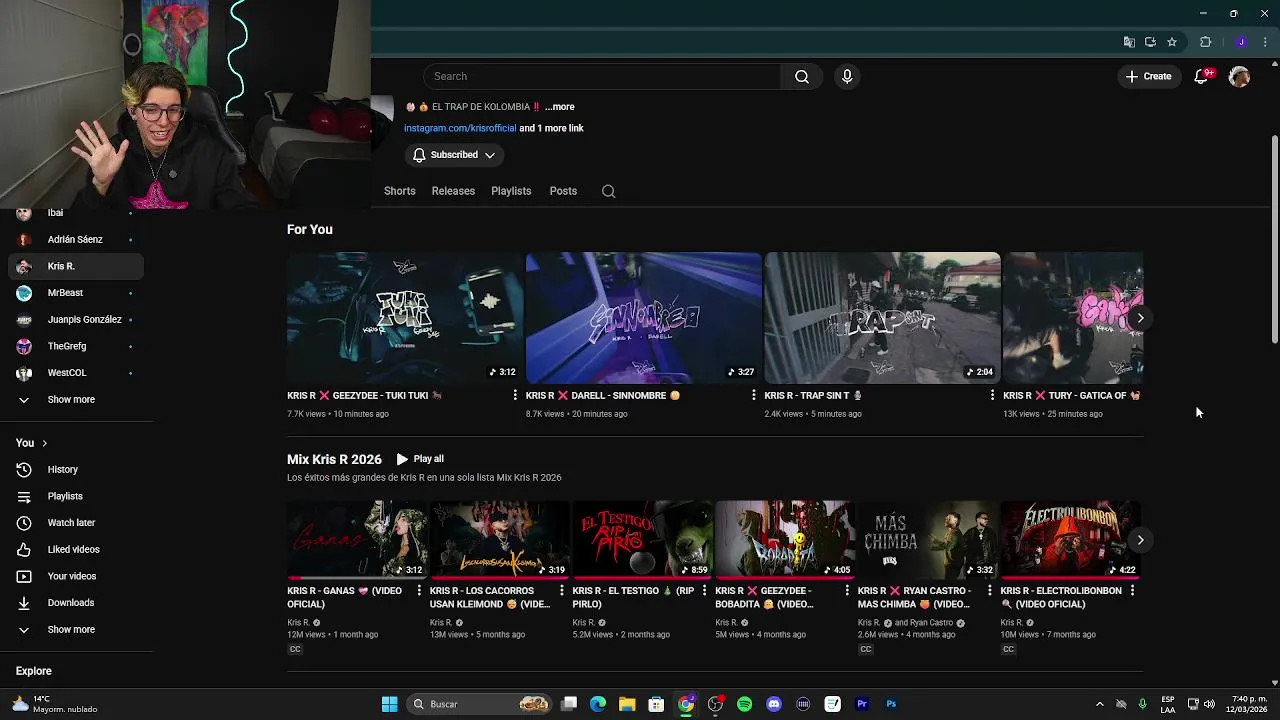Open the YouTube account avatar menu

[x=1239, y=77]
